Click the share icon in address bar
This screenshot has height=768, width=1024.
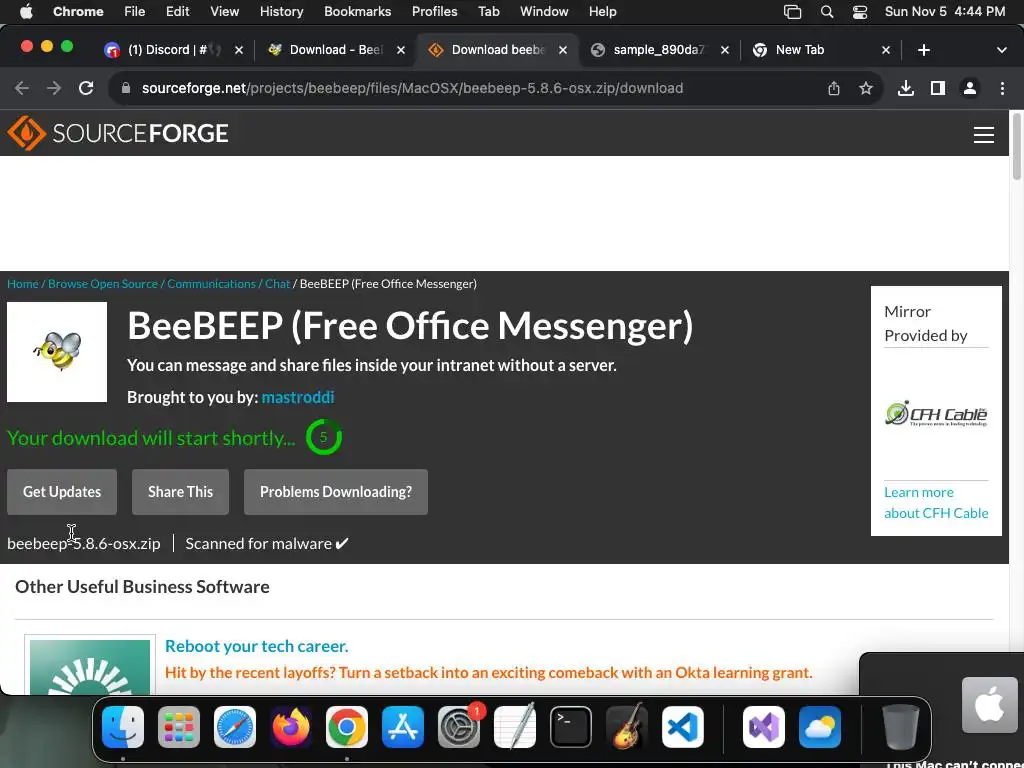(x=834, y=88)
